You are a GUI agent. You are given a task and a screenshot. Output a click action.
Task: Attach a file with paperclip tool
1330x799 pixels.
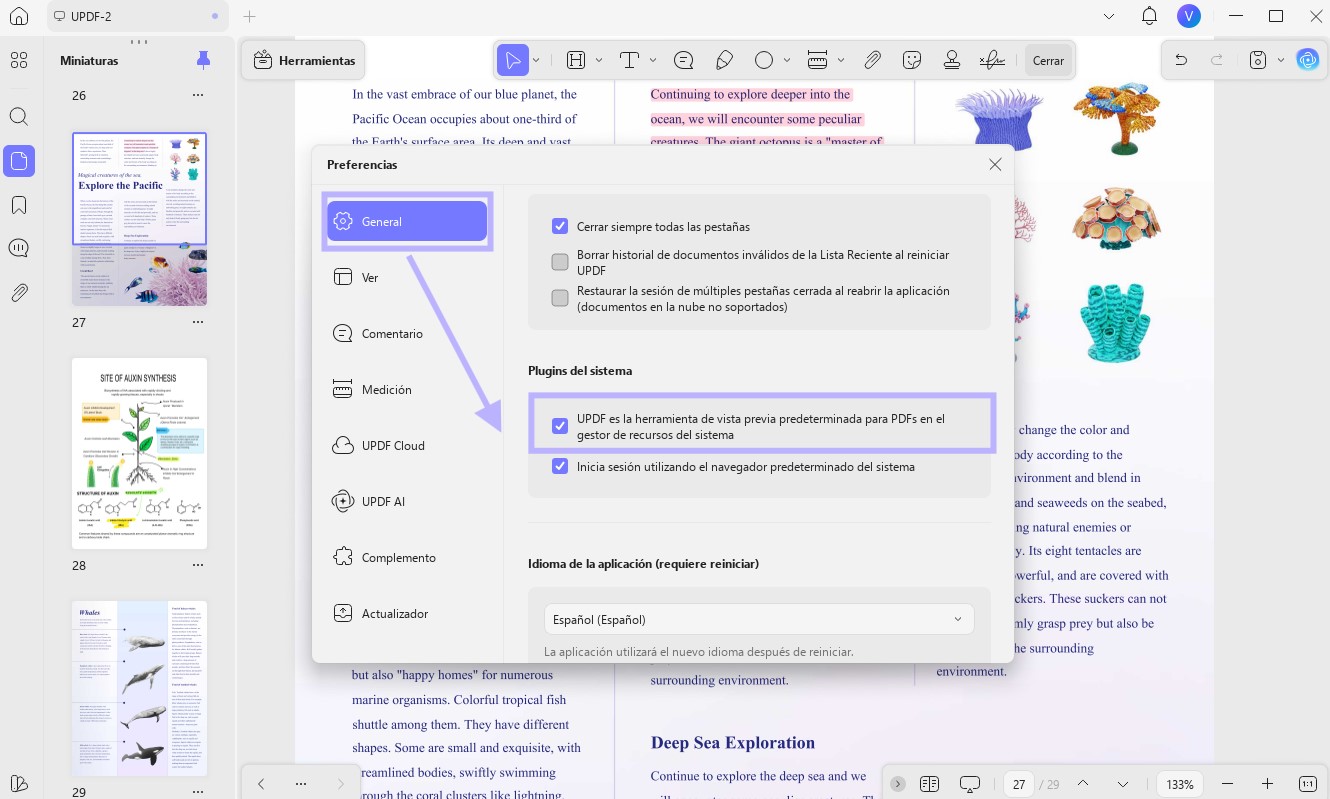coord(872,60)
